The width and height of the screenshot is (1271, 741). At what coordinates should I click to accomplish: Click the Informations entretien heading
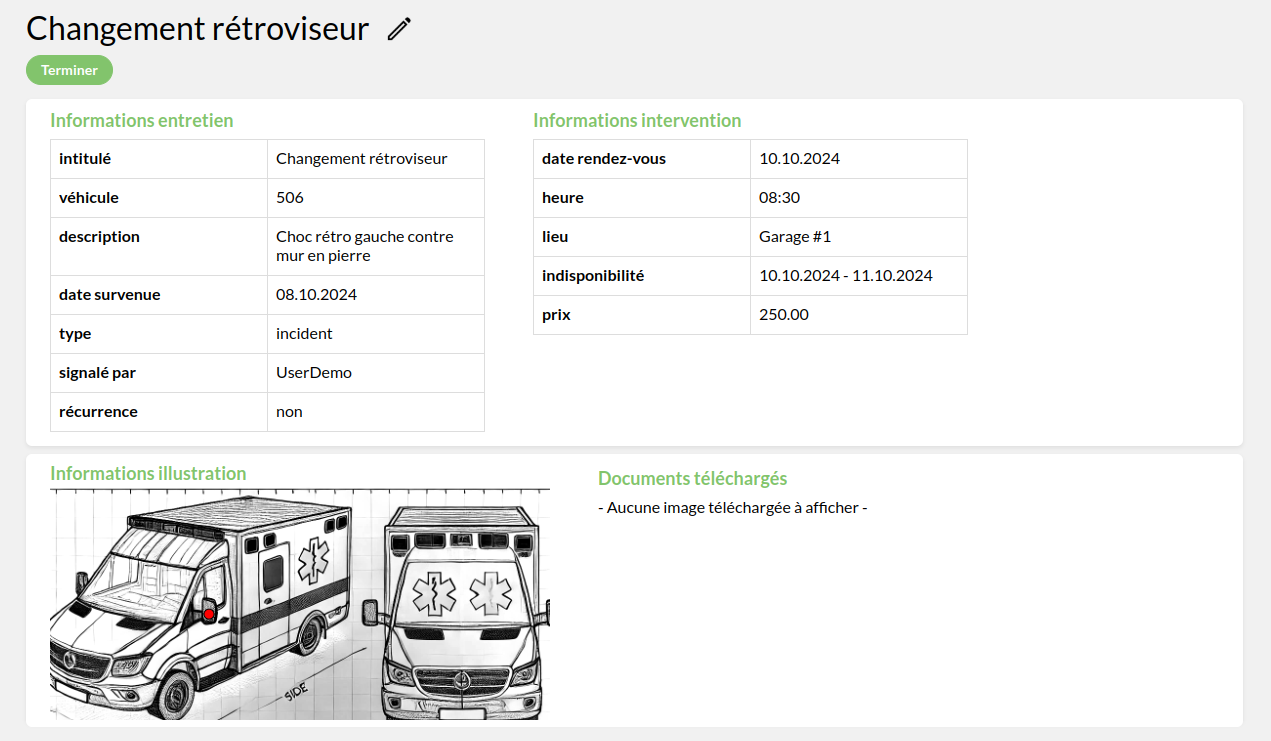142,120
